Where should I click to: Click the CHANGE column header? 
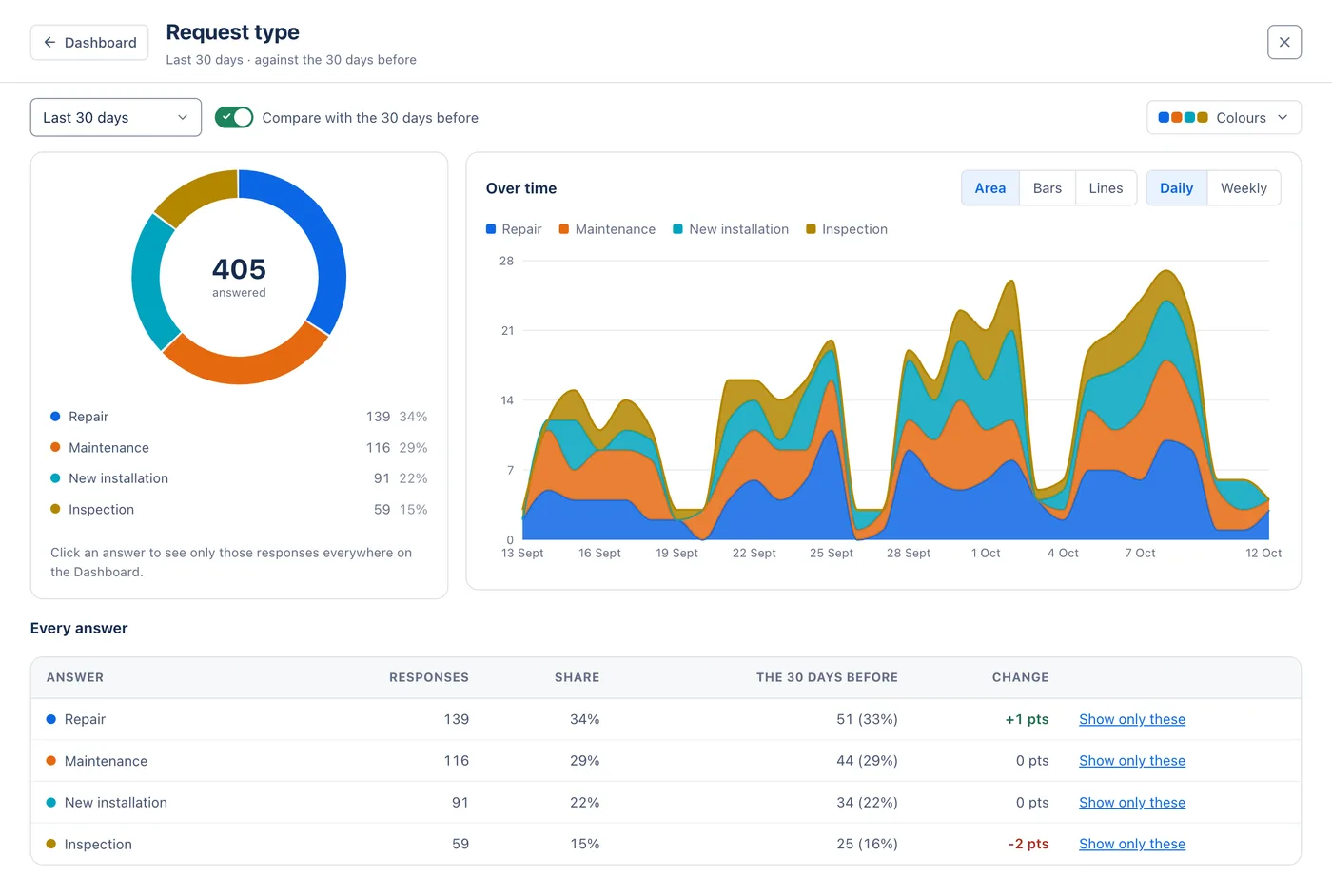[x=1020, y=677]
